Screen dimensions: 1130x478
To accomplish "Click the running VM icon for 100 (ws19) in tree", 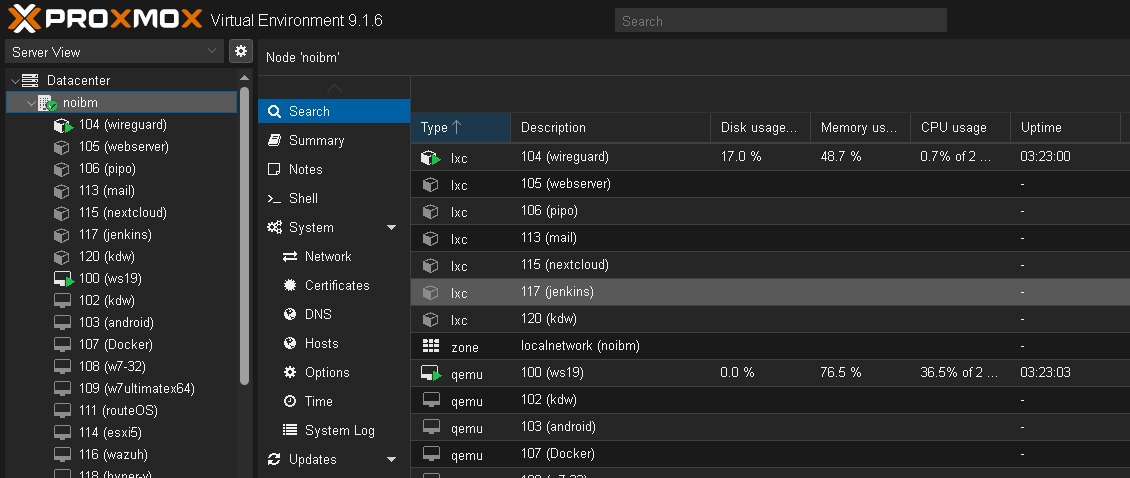I will click(x=63, y=279).
